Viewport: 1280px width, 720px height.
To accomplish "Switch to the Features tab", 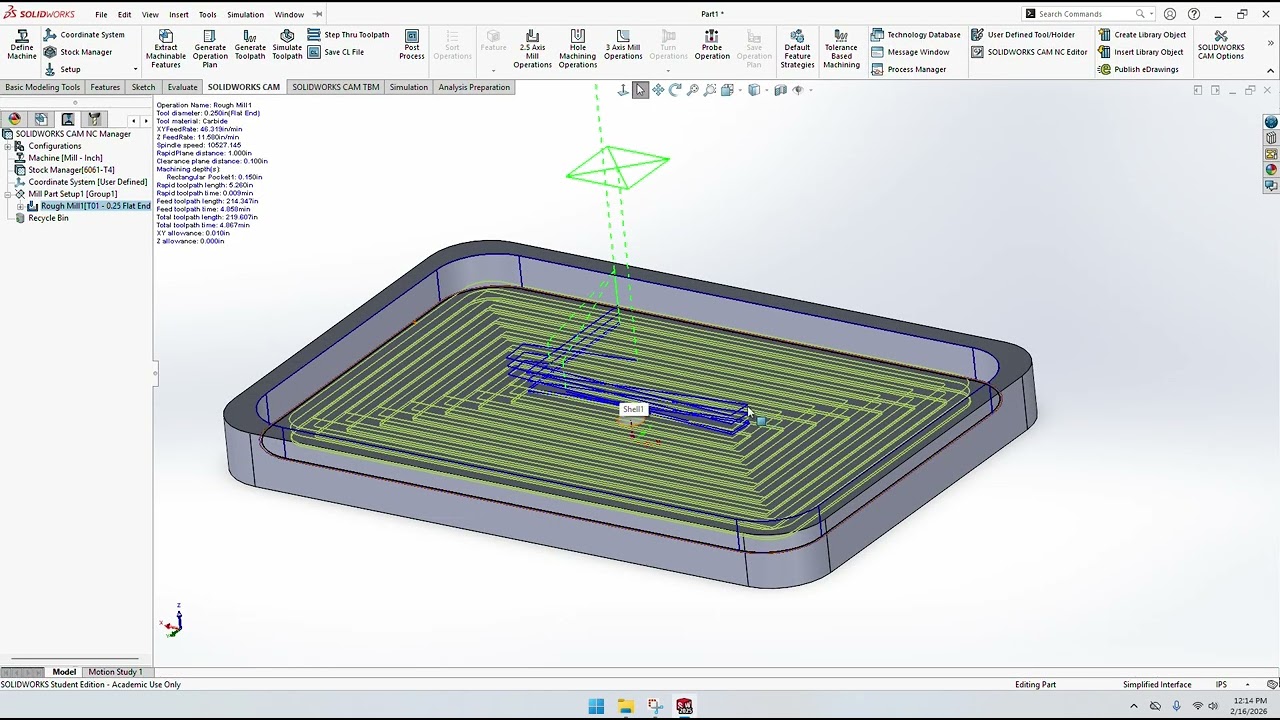I will [105, 87].
